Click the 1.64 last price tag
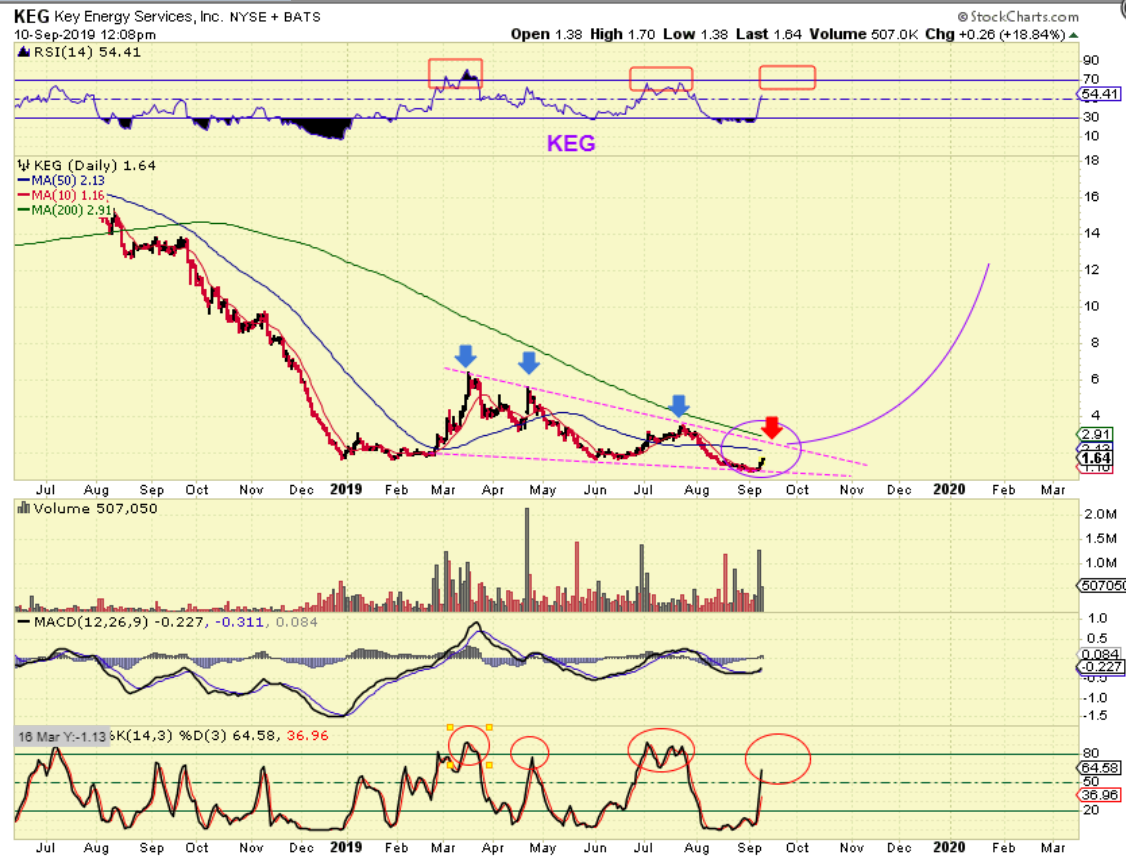1126x857 pixels. coord(1096,458)
